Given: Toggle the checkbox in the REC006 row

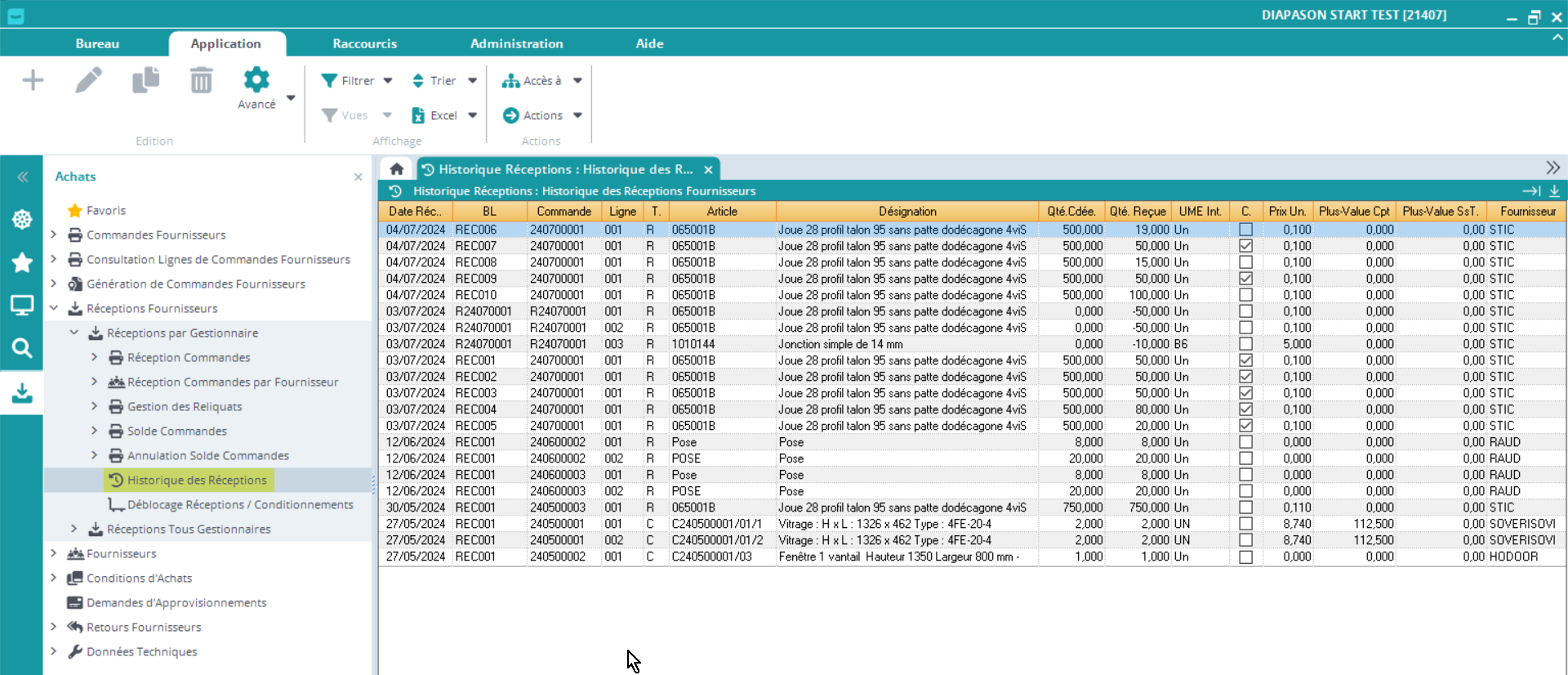Looking at the screenshot, I should [1245, 230].
